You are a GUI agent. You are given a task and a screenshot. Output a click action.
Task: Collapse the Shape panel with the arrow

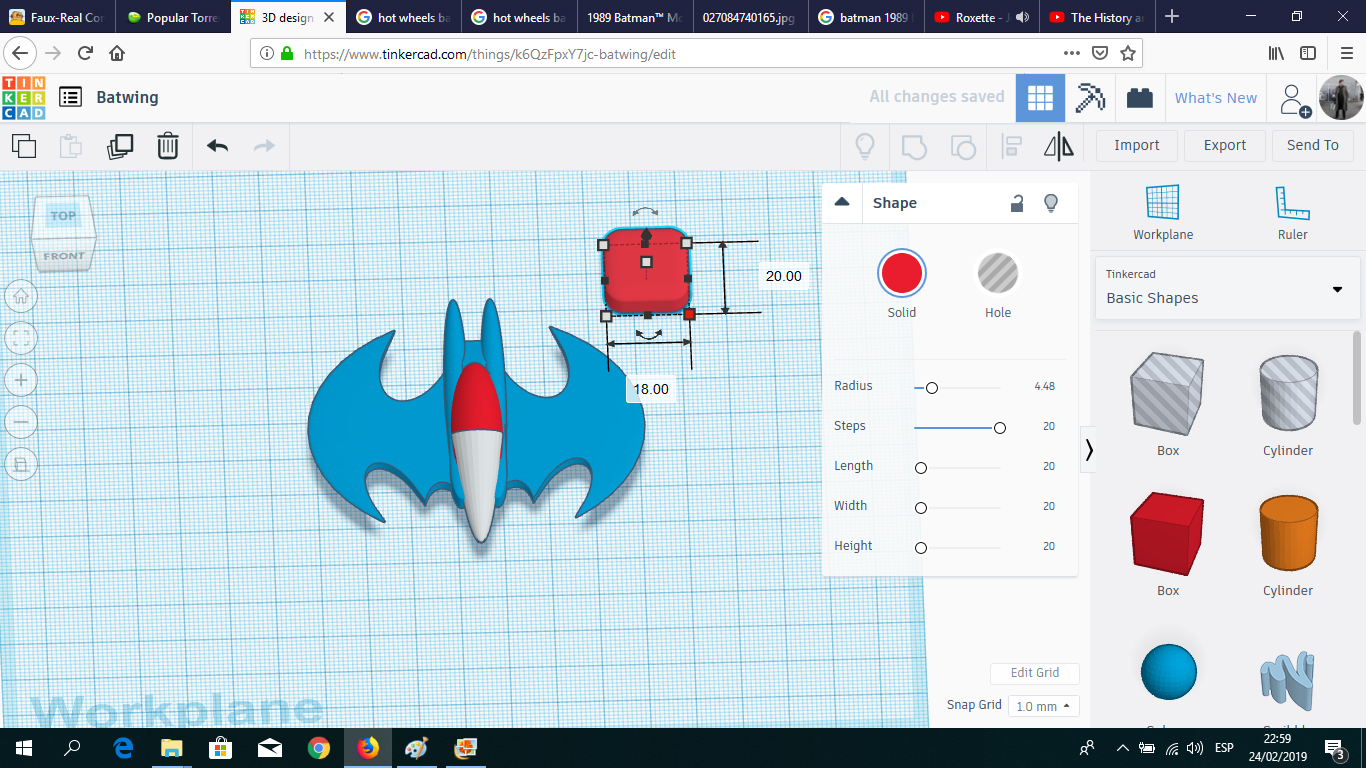coord(842,202)
